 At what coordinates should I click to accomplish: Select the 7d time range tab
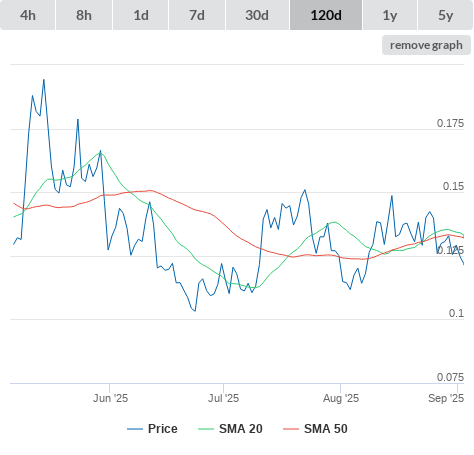click(197, 15)
